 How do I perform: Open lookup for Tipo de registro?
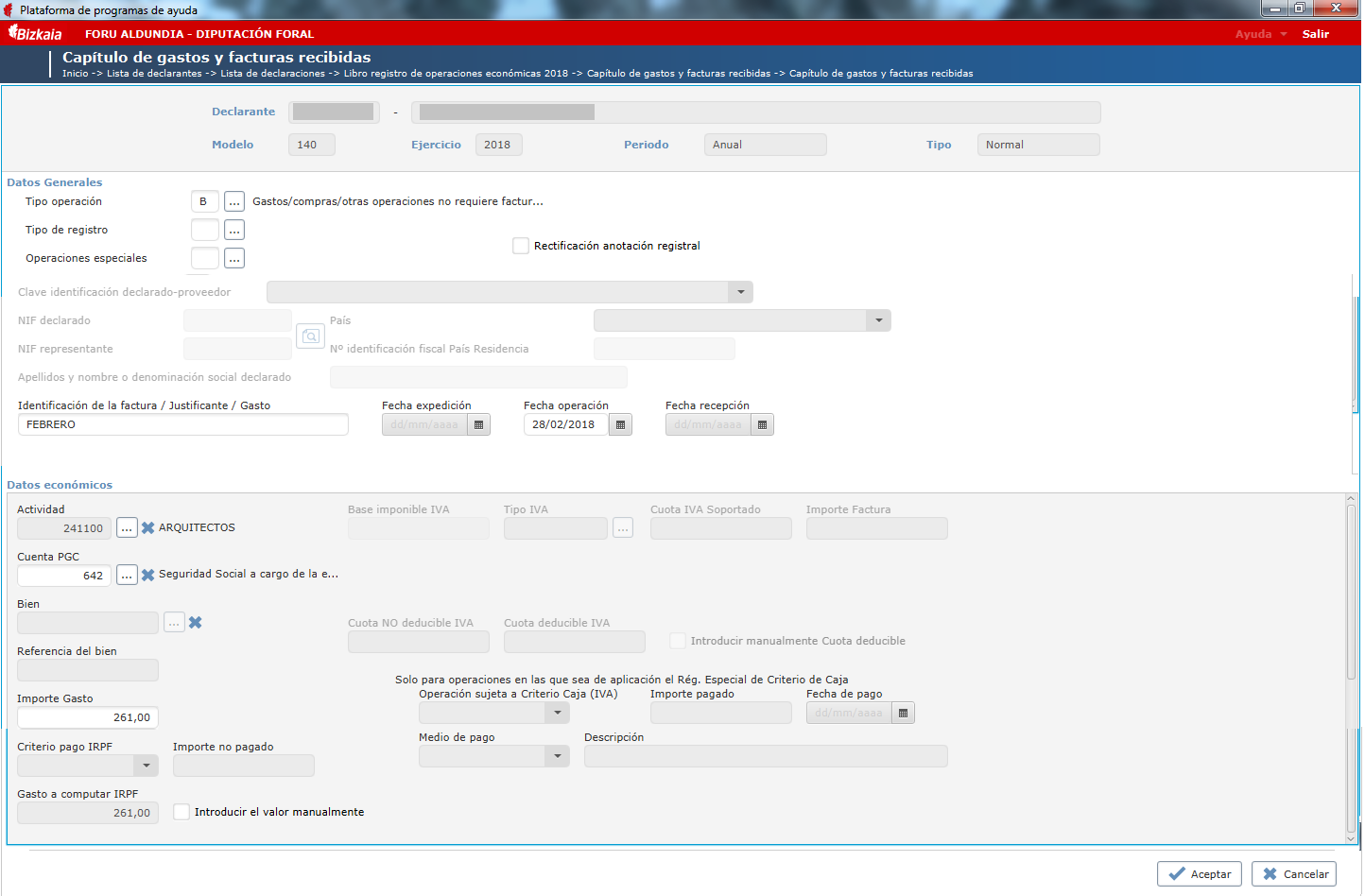point(234,230)
